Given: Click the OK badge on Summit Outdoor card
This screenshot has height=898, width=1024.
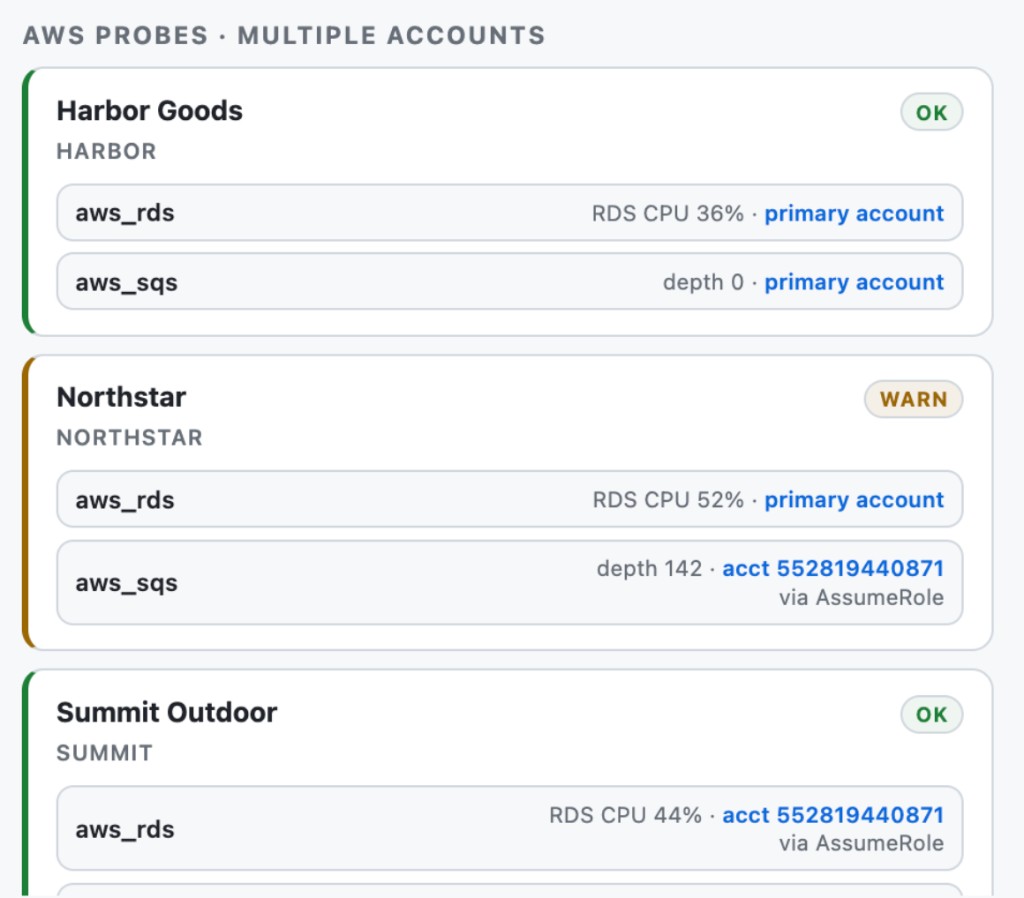Looking at the screenshot, I should click(x=931, y=714).
